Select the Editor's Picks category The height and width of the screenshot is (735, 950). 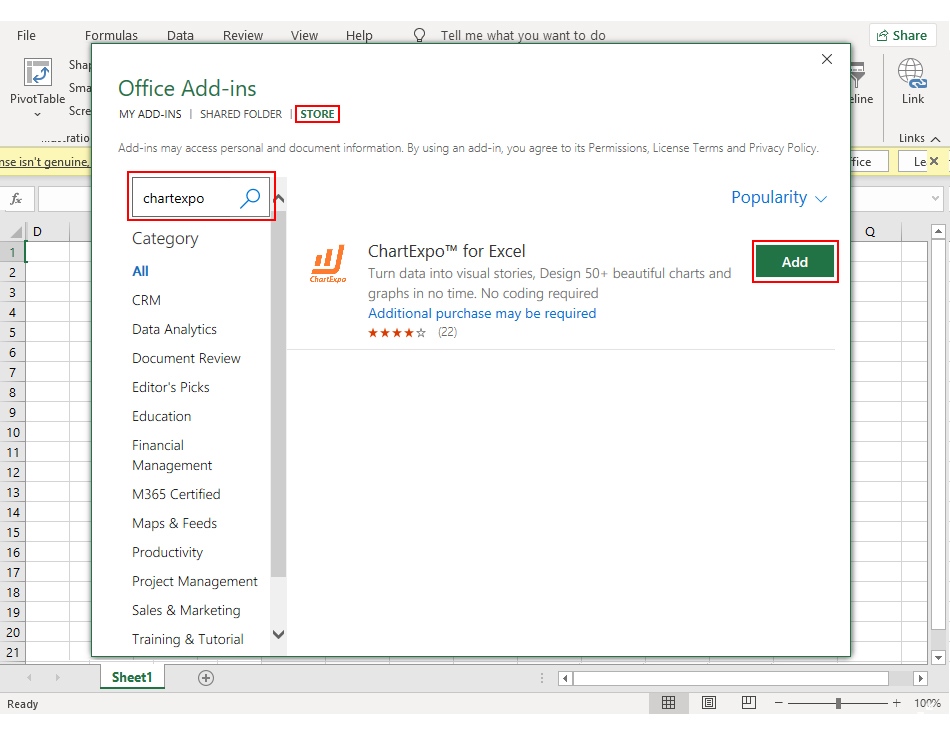tap(171, 387)
